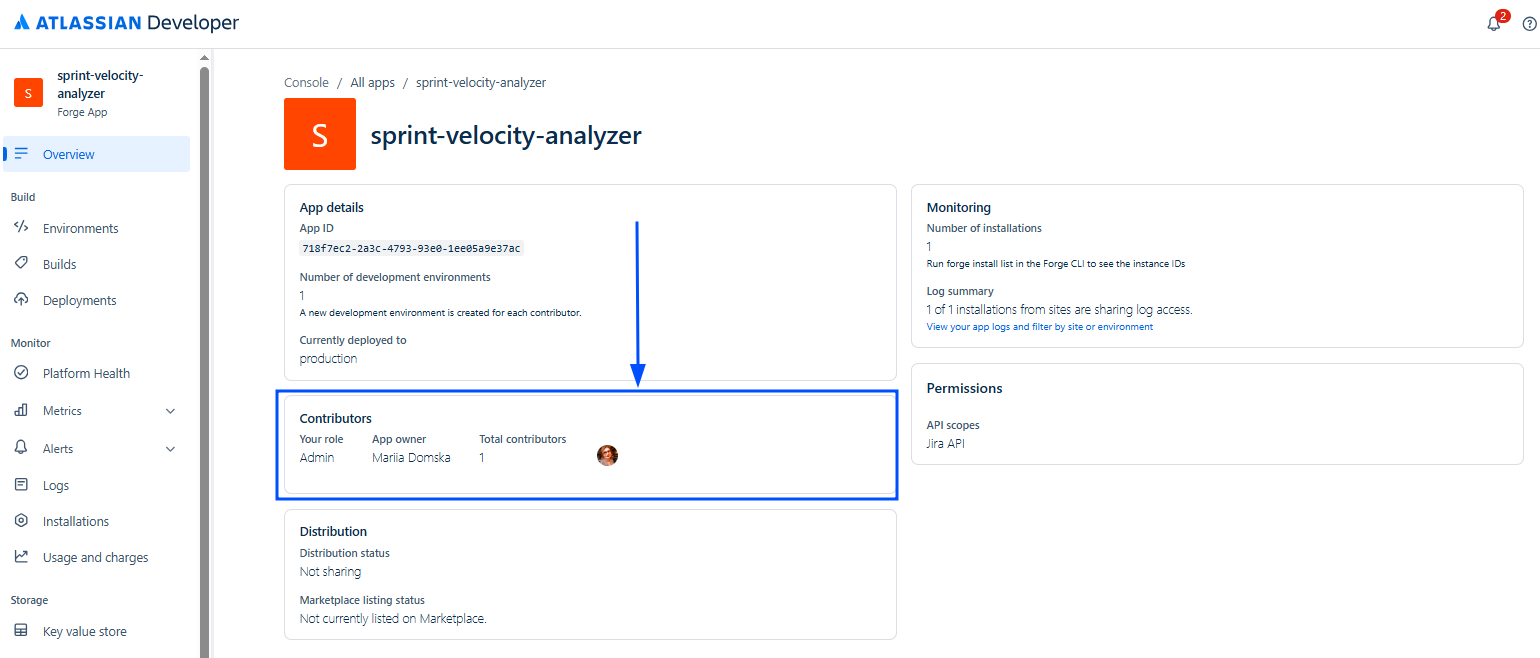The height and width of the screenshot is (658, 1540).
Task: Click the notifications bell icon
Action: click(x=1494, y=24)
